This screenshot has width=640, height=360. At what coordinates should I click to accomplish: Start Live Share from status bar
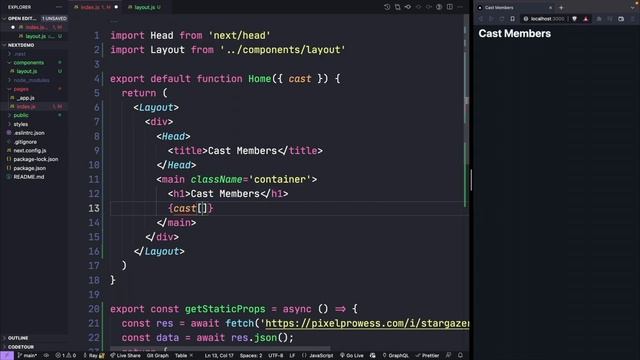(125, 356)
